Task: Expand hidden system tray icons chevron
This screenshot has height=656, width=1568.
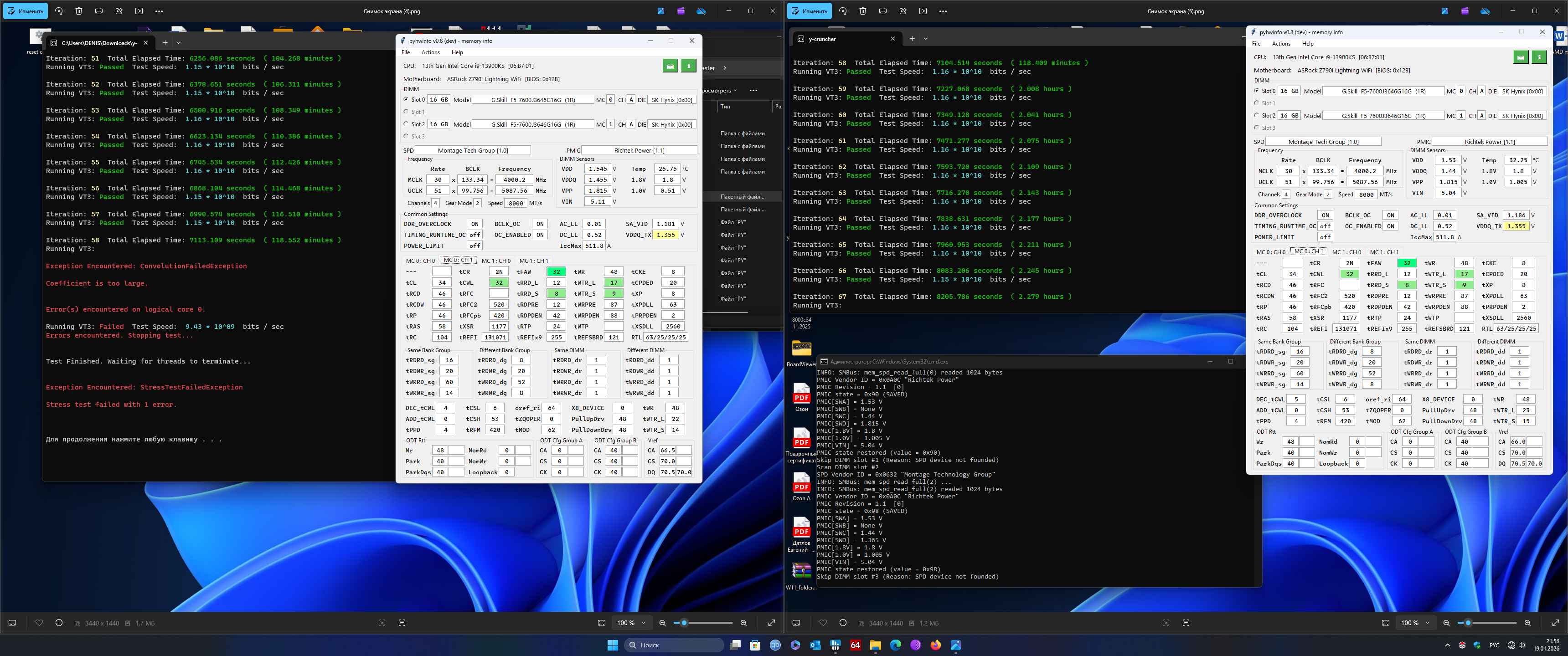Action: click(1447, 645)
